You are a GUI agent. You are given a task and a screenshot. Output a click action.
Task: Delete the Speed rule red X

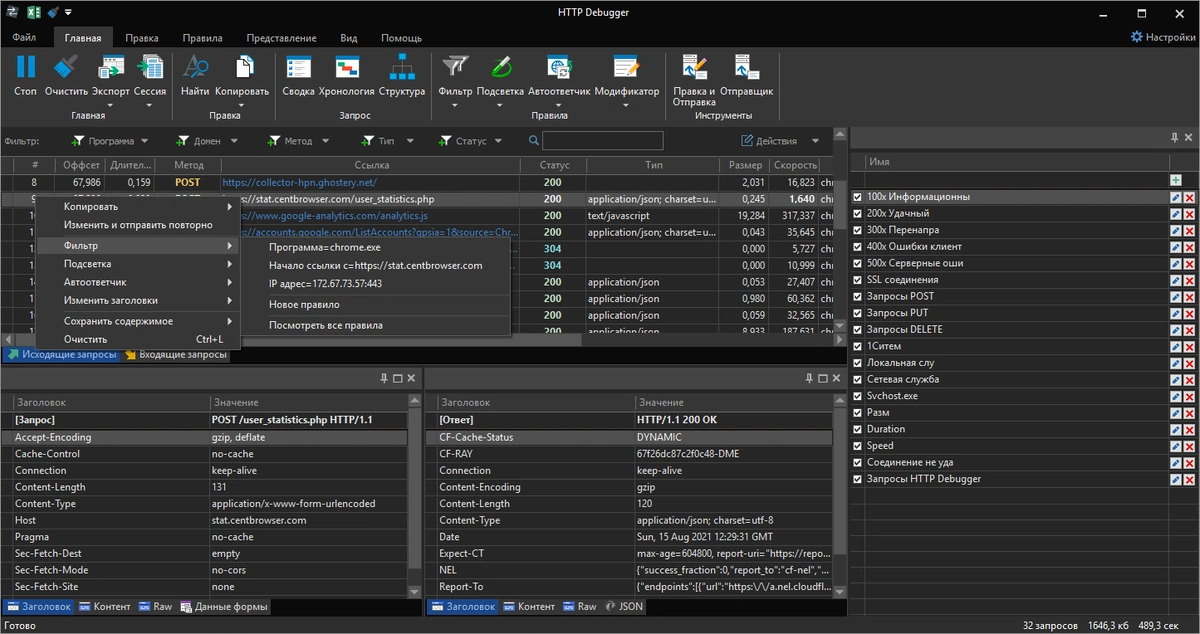coord(1189,446)
